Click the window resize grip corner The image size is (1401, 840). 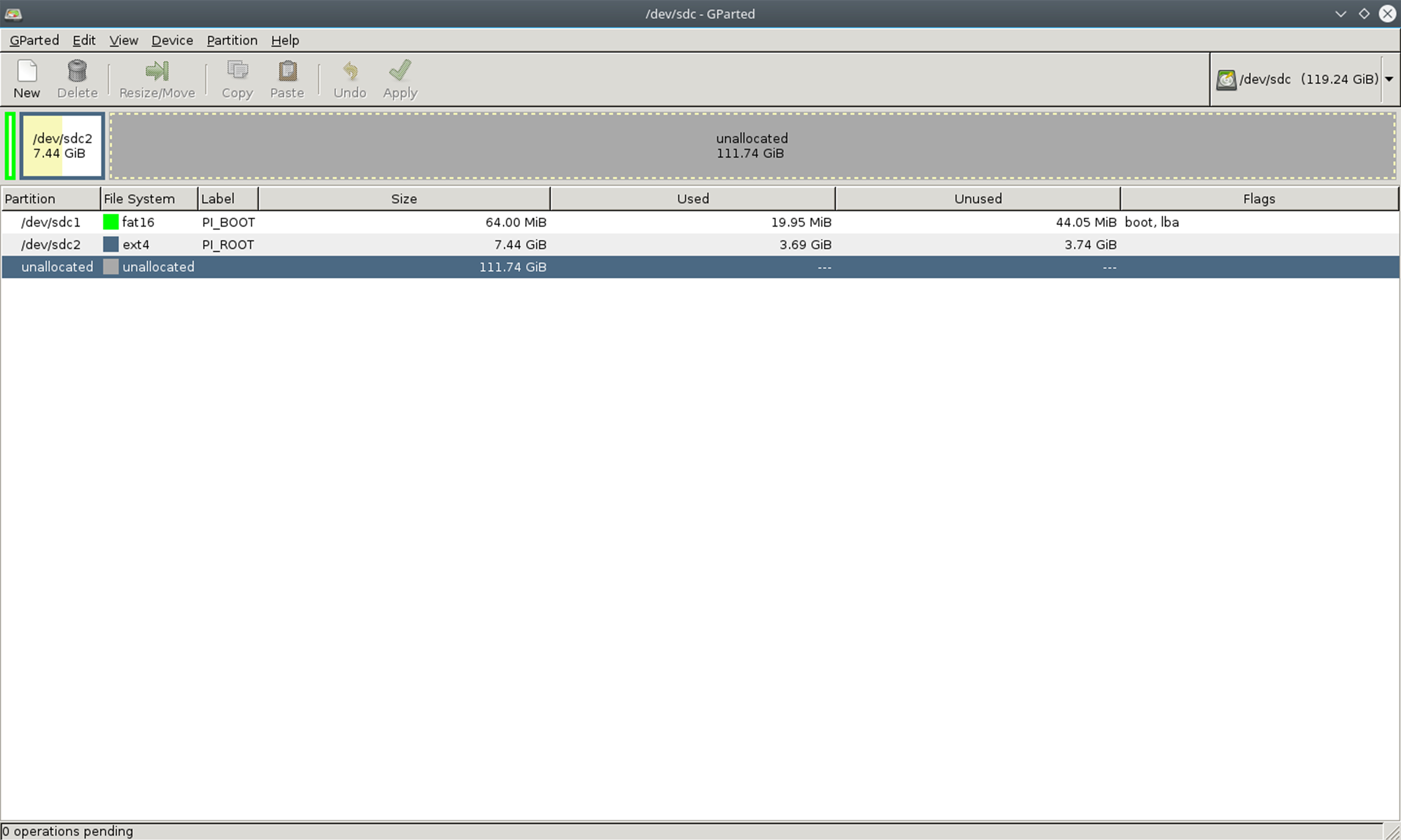pos(1393,832)
